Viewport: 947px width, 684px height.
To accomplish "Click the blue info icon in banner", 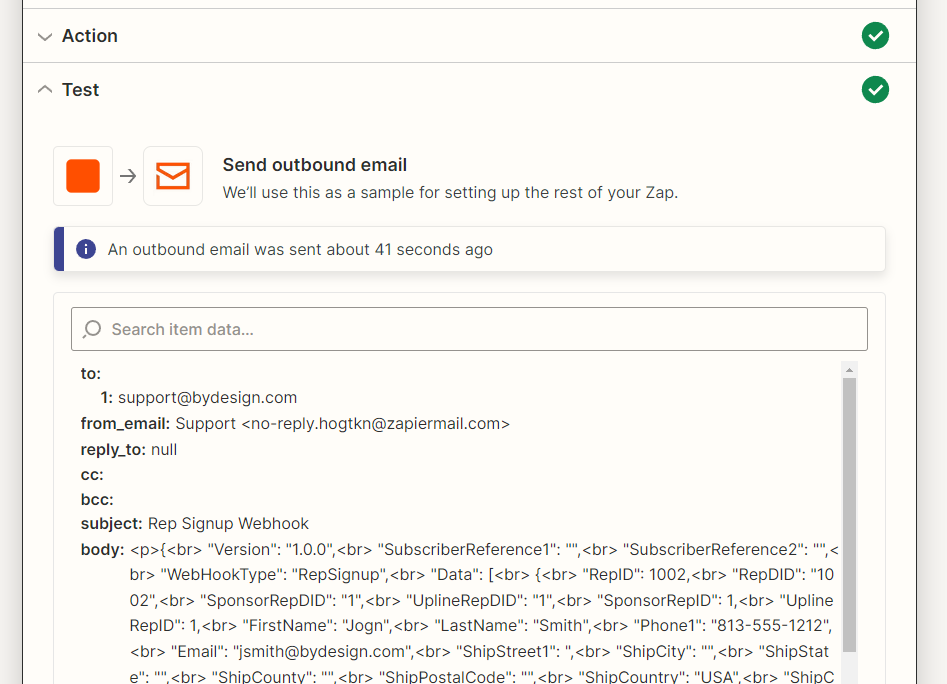I will (87, 249).
